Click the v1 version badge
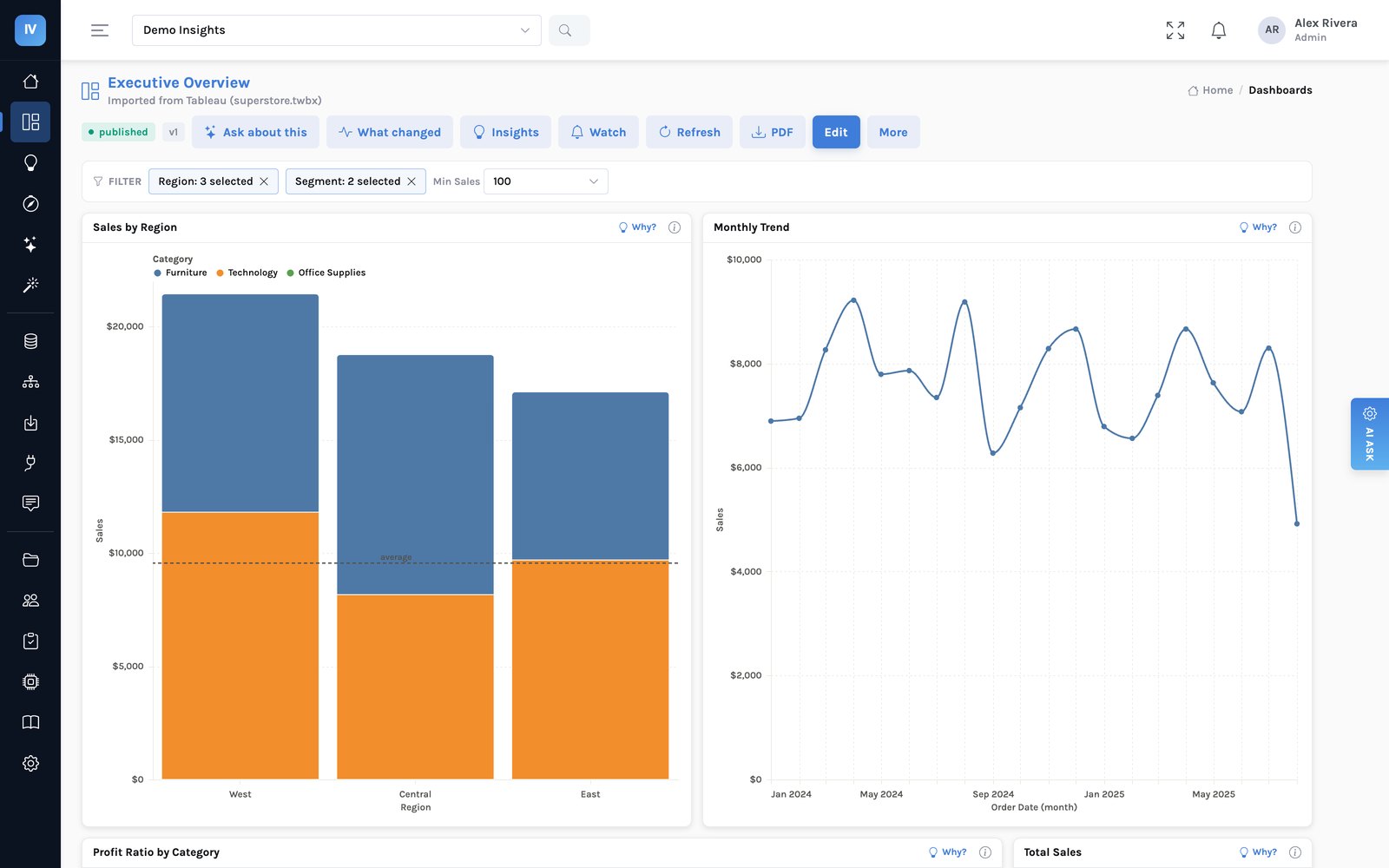 [x=173, y=132]
